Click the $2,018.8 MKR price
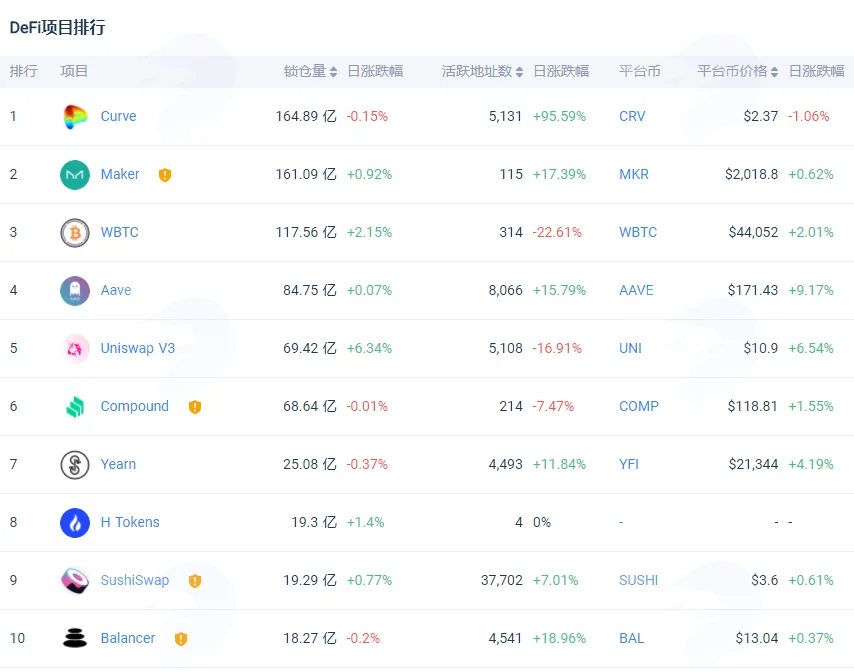Viewport: 854px width, 672px height. [751, 174]
